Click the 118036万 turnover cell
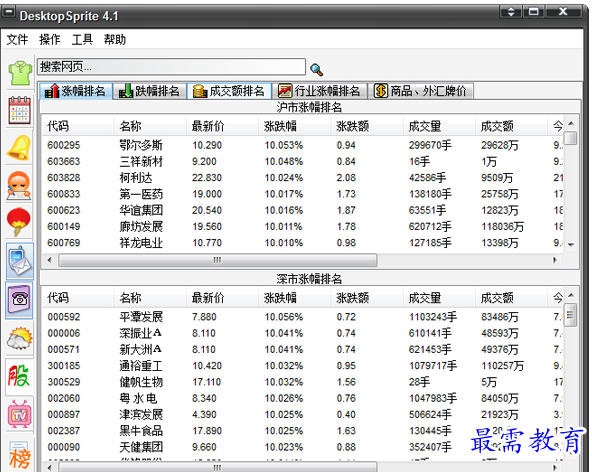Viewport: 592px width, 472px height. click(x=502, y=227)
